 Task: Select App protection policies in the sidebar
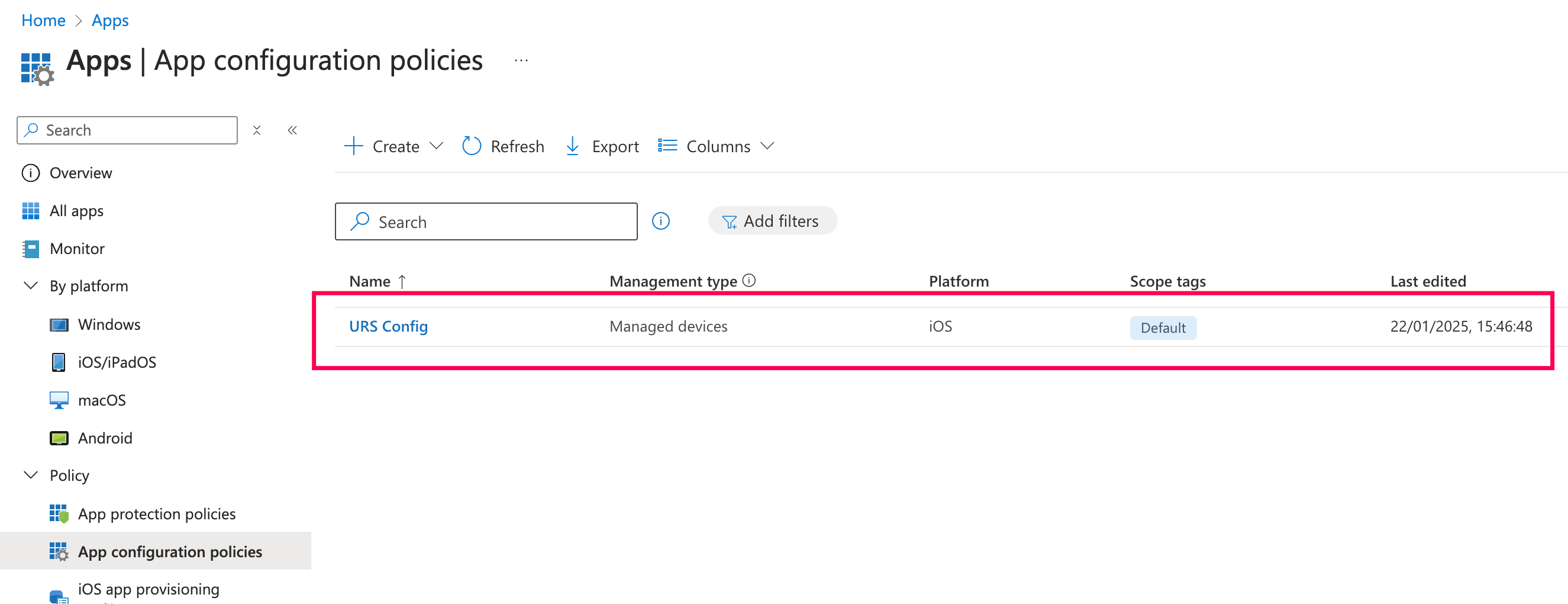click(156, 514)
